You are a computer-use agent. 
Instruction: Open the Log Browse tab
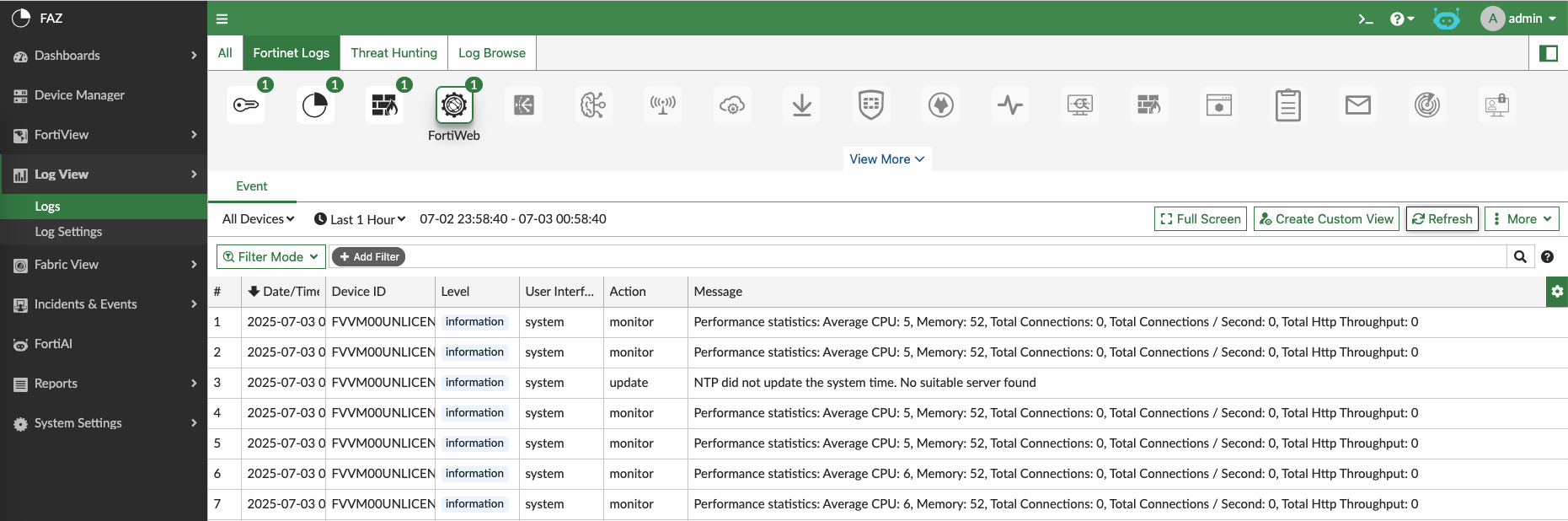point(491,53)
